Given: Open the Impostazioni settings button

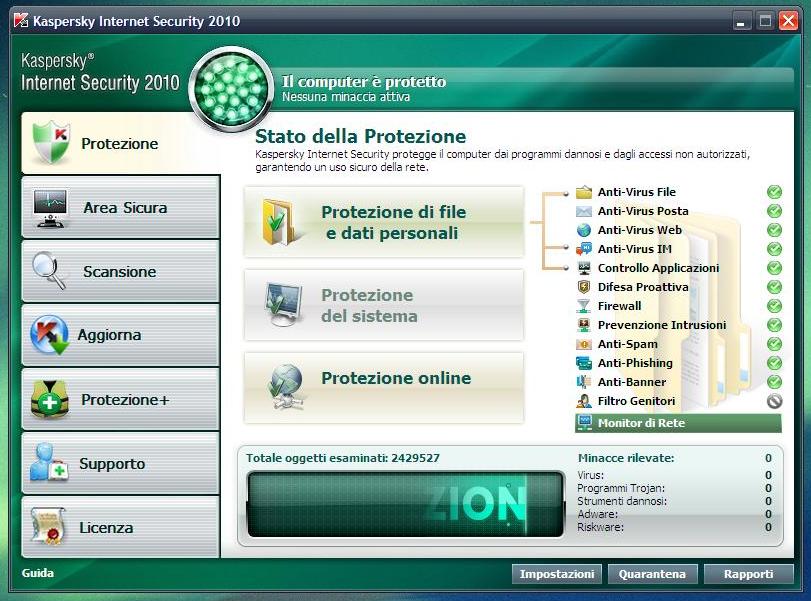Looking at the screenshot, I should point(557,574).
